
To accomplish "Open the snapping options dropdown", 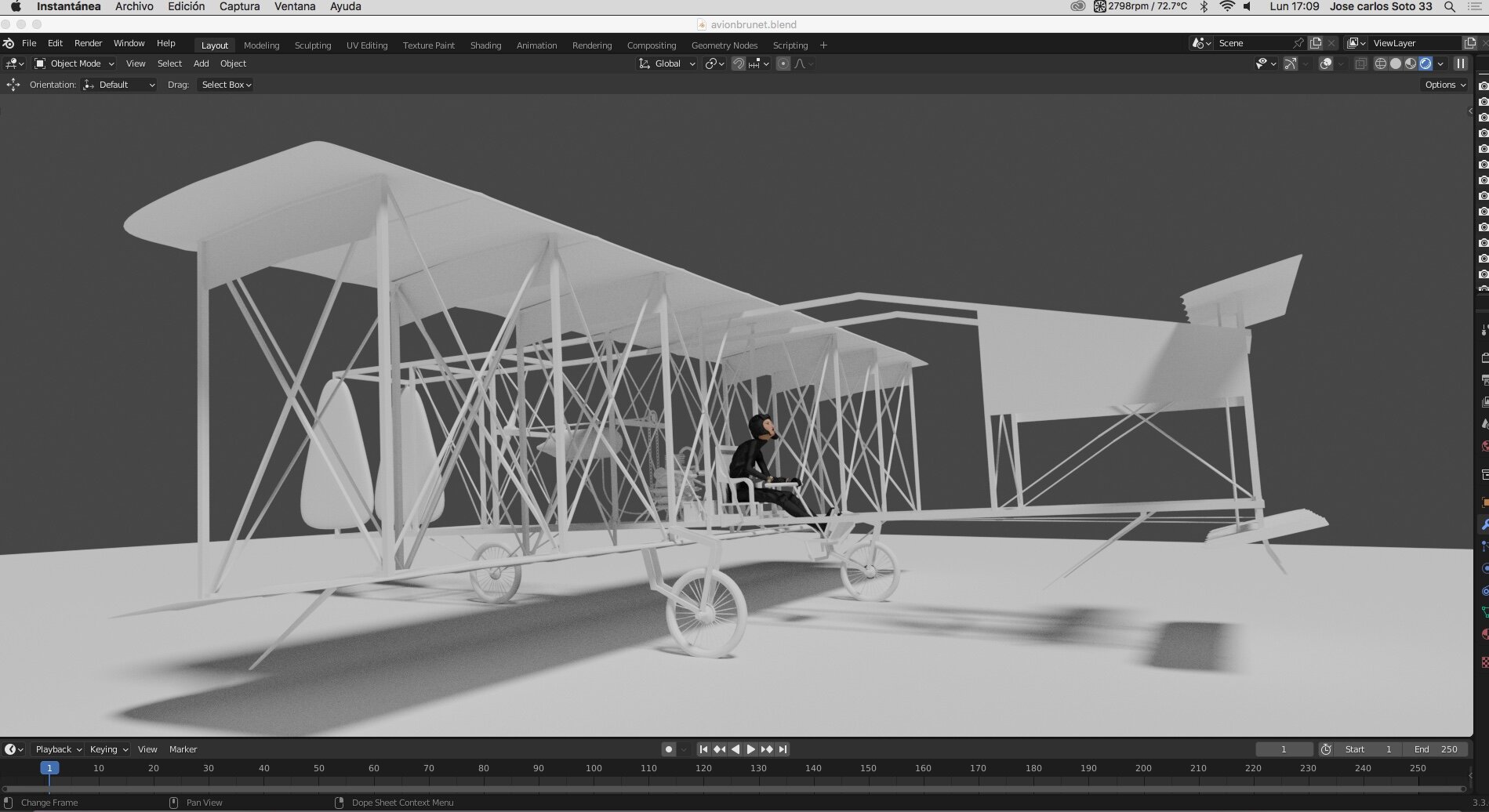I will coord(758,63).
